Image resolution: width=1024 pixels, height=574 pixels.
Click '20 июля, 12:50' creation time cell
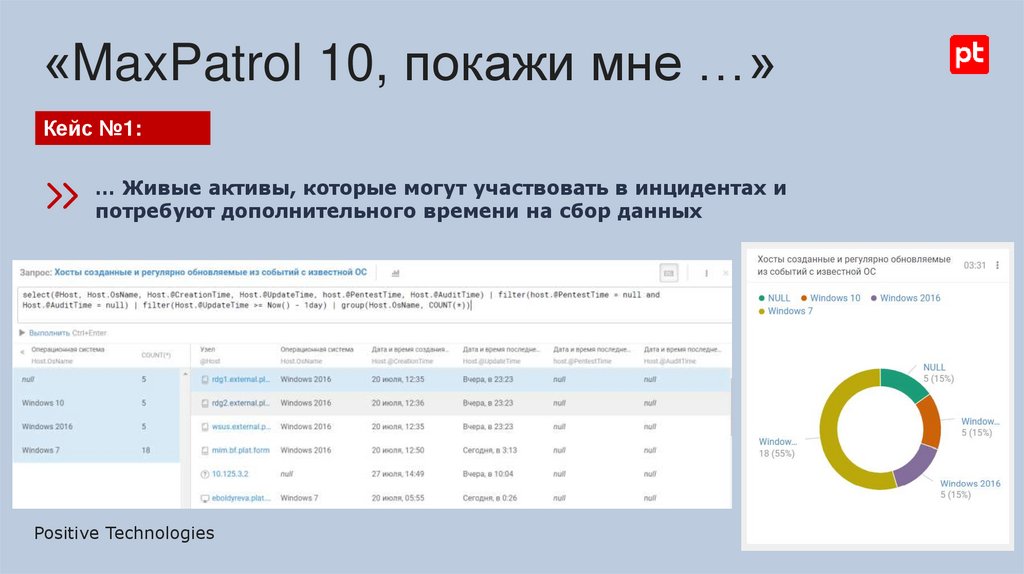pos(398,450)
